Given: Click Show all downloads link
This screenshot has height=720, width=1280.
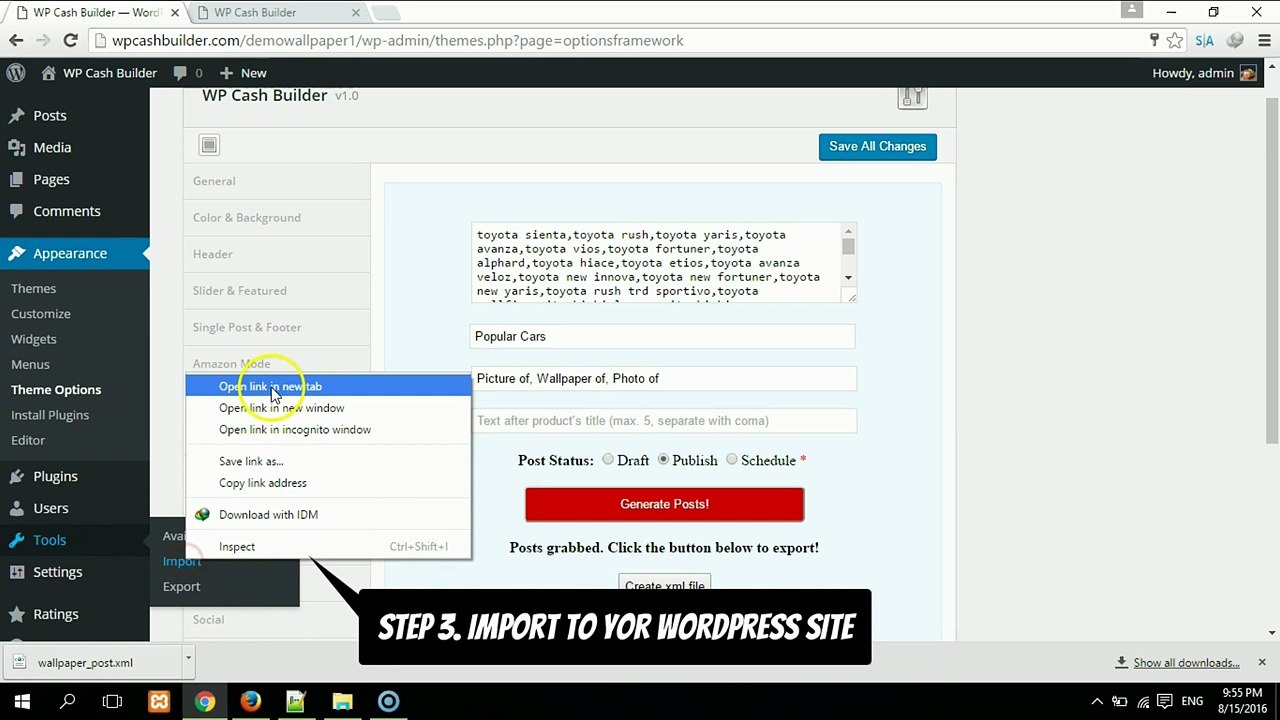Looking at the screenshot, I should click(x=1186, y=663).
